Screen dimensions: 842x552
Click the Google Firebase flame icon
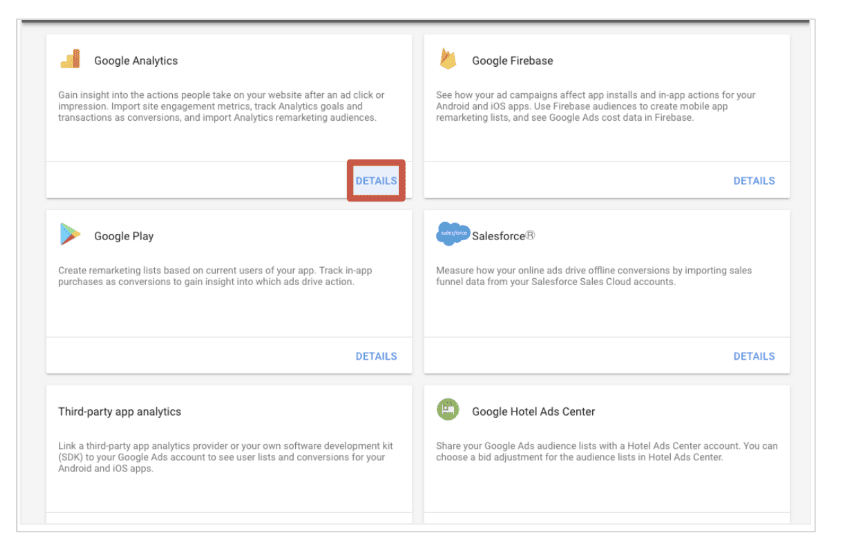tap(448, 60)
